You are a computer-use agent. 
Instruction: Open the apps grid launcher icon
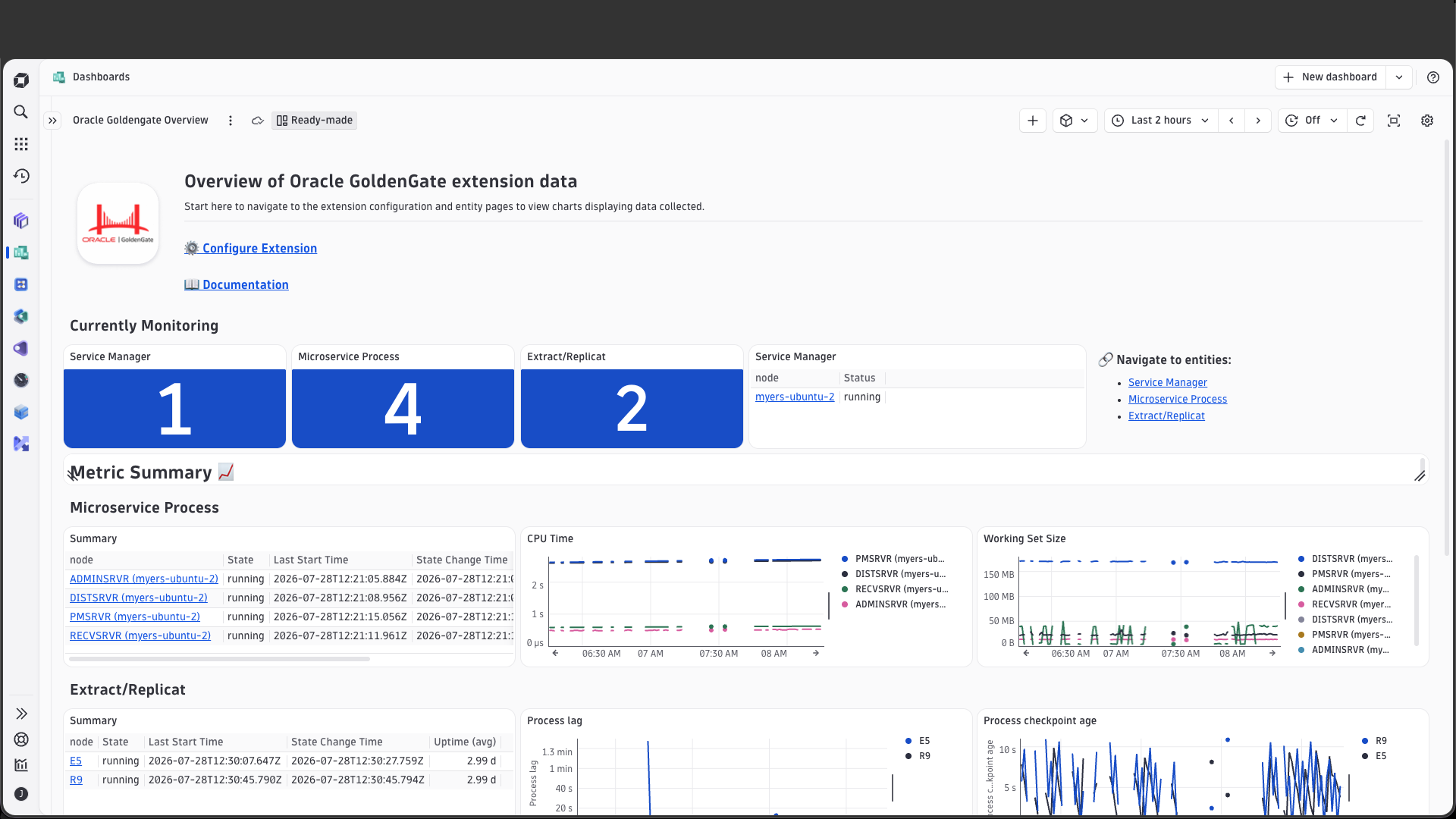[21, 144]
